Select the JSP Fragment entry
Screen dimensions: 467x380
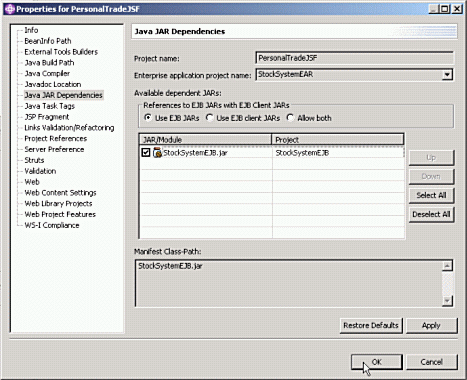(47, 117)
